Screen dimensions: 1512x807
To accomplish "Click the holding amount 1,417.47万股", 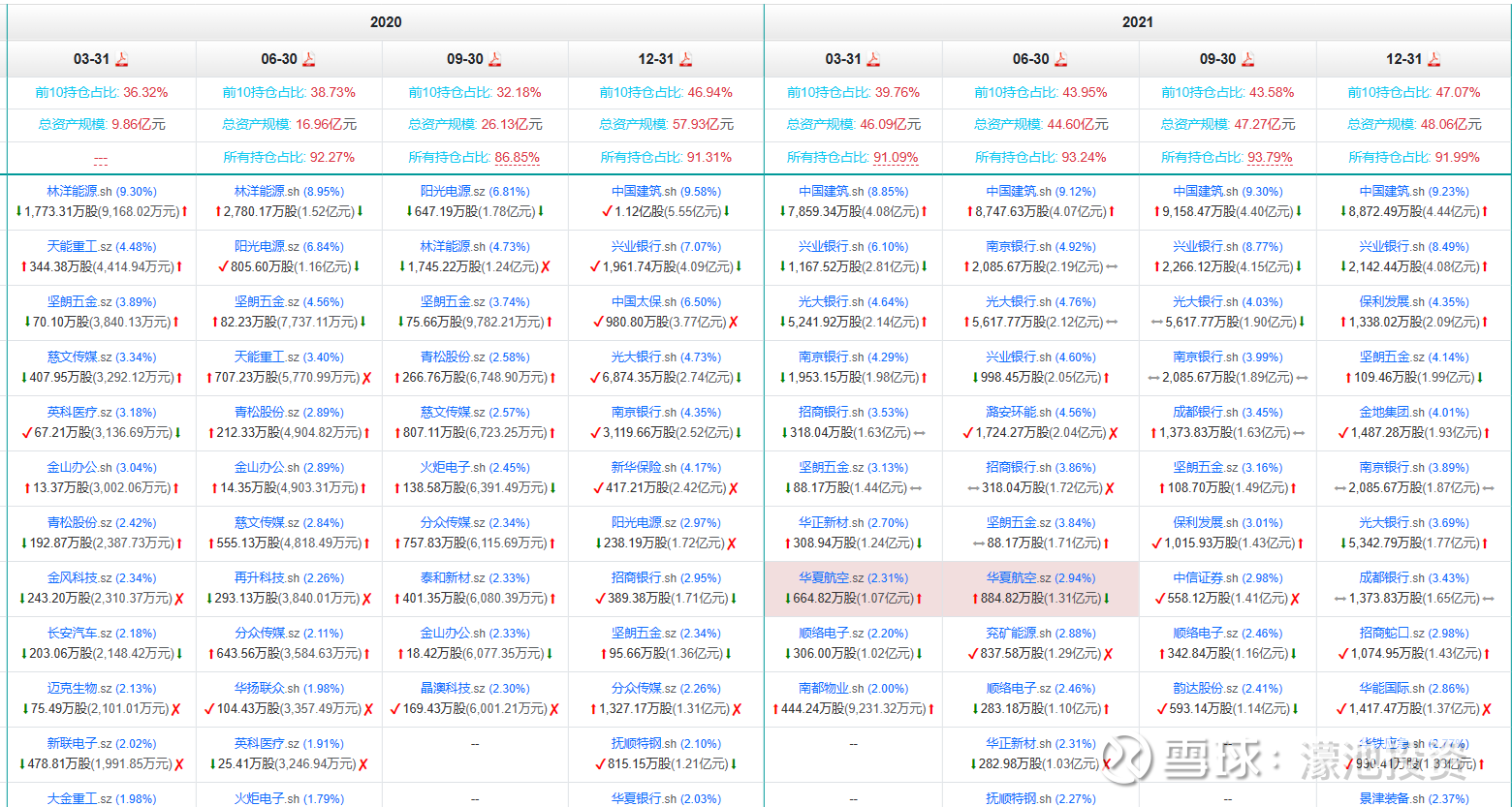I will 1384,709.
